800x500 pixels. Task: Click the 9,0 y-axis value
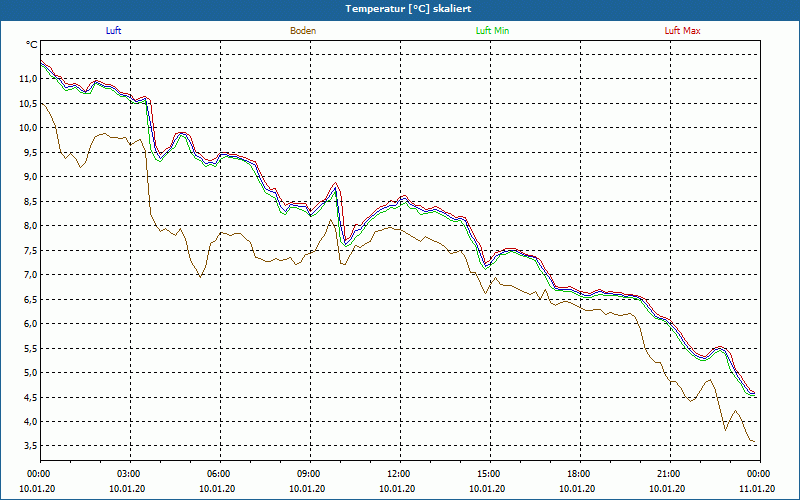[30, 177]
